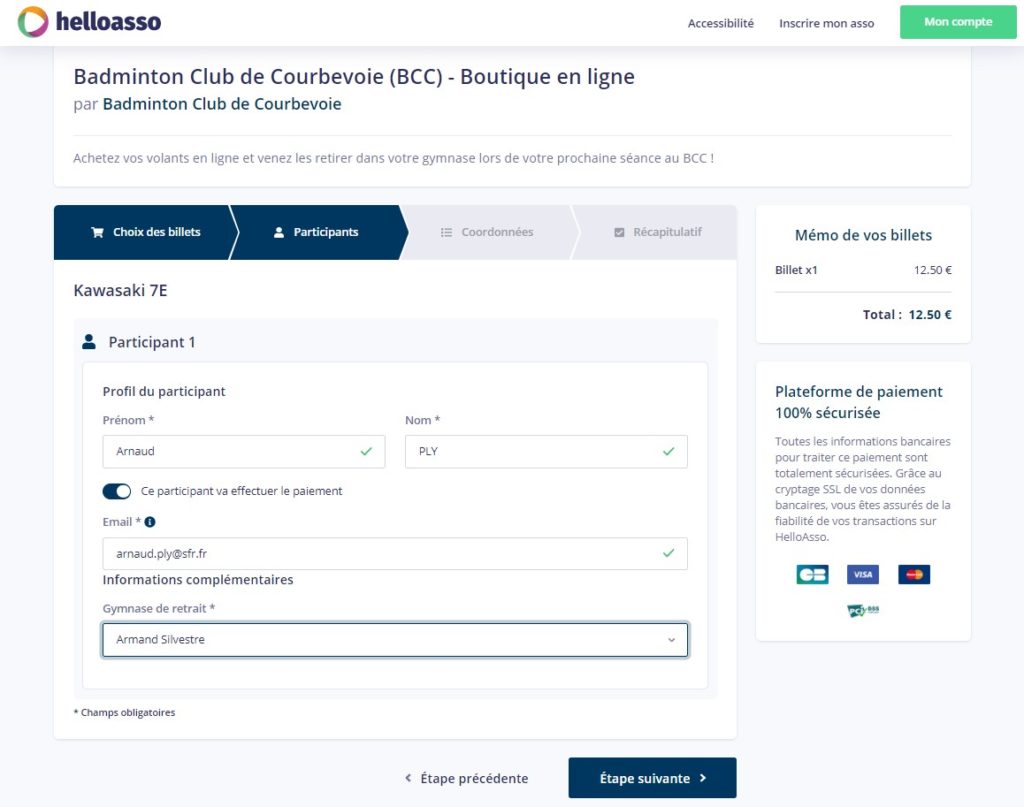The image size is (1024, 807).
Task: Go to the Choix des billets step
Action: tap(145, 232)
